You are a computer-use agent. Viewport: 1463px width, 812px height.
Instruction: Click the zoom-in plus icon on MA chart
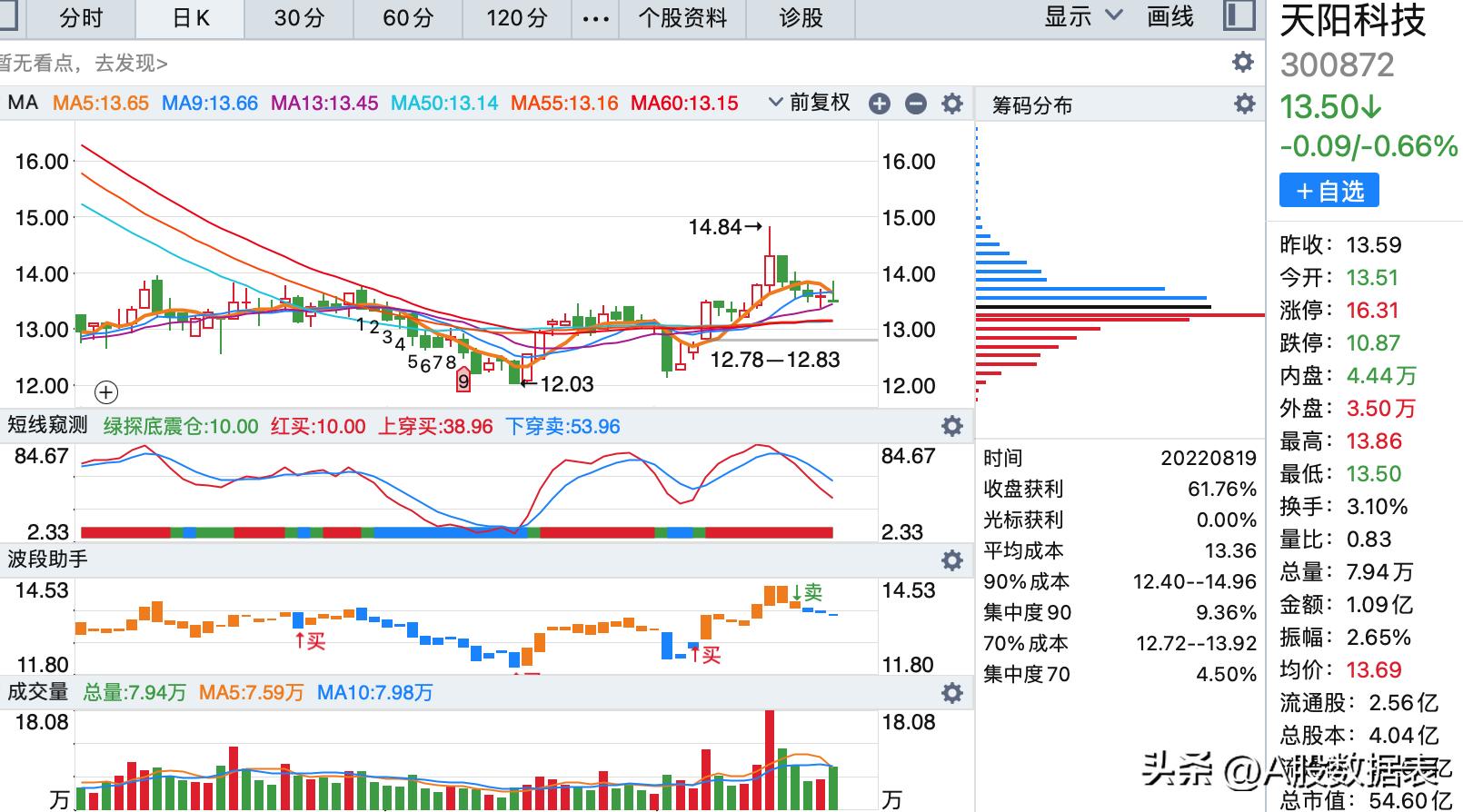click(x=879, y=104)
